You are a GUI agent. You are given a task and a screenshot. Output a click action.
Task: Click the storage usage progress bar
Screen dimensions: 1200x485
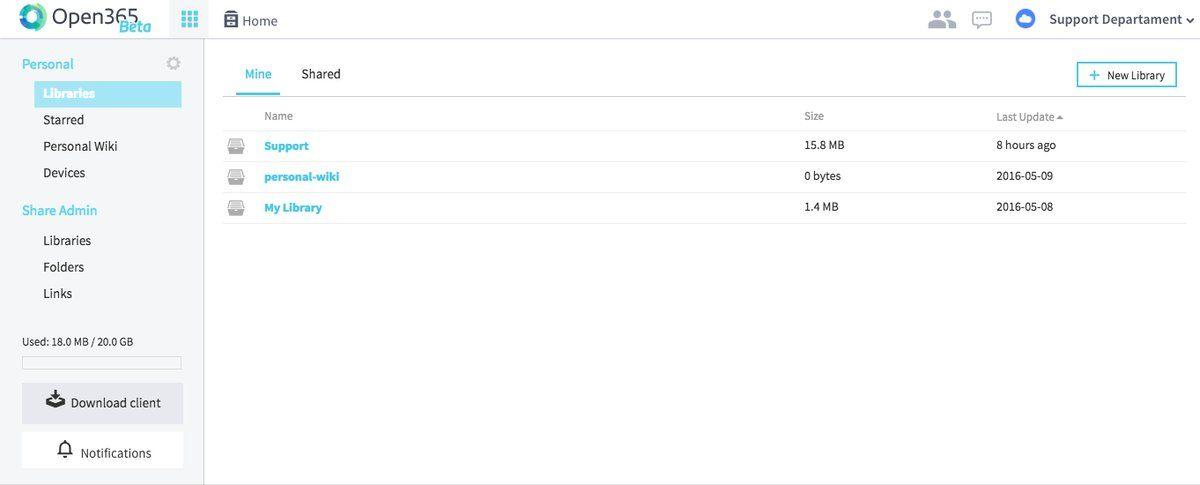click(102, 363)
